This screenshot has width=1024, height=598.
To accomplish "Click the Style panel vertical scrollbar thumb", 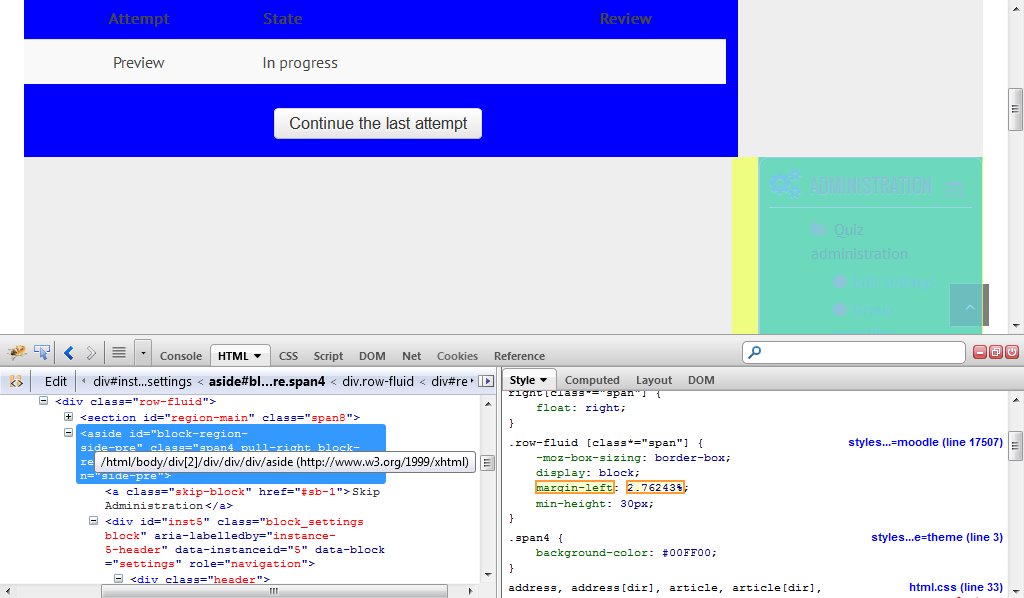I will click(1016, 447).
